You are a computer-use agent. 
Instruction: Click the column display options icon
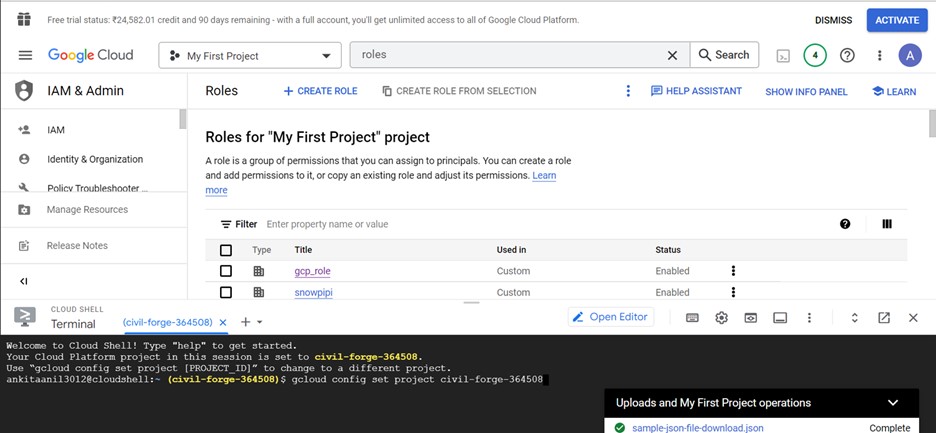coord(886,224)
